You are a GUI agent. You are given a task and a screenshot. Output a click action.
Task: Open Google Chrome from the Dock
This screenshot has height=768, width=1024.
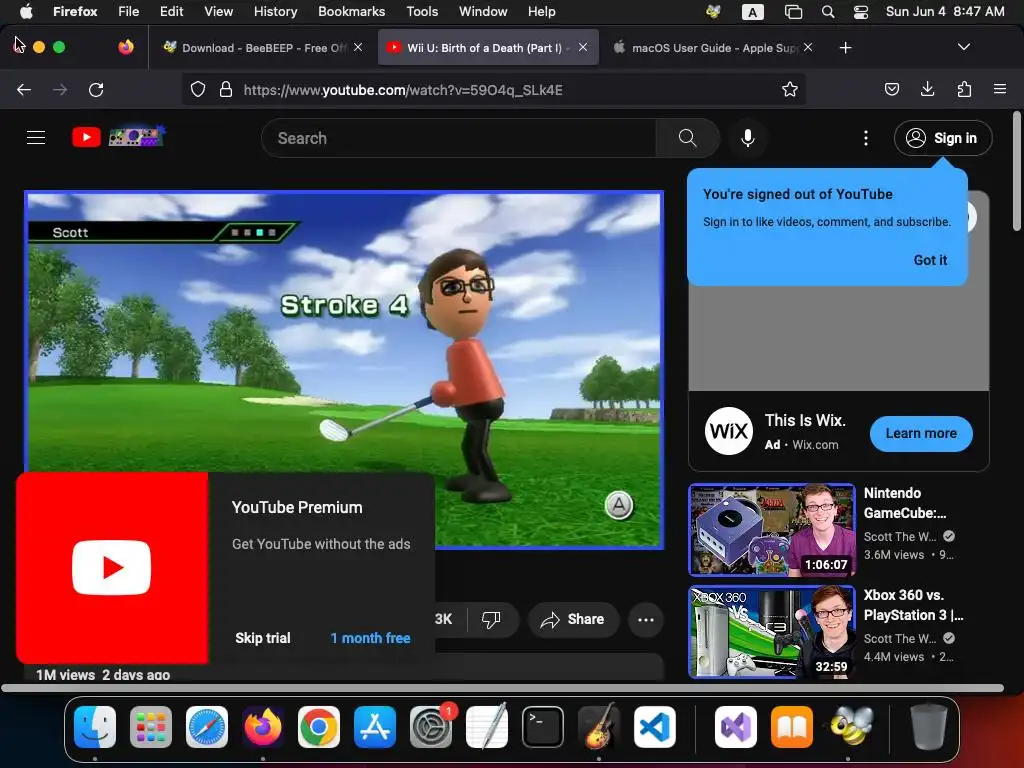319,727
